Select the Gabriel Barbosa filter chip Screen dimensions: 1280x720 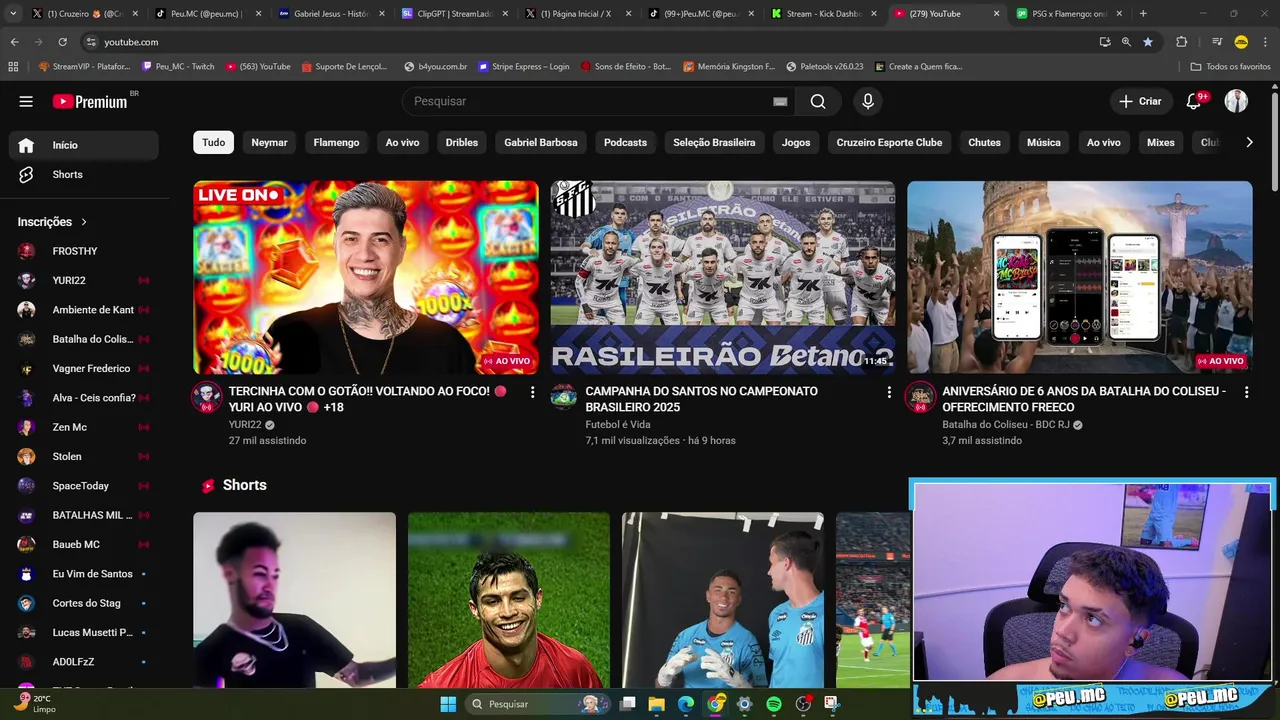tap(541, 142)
